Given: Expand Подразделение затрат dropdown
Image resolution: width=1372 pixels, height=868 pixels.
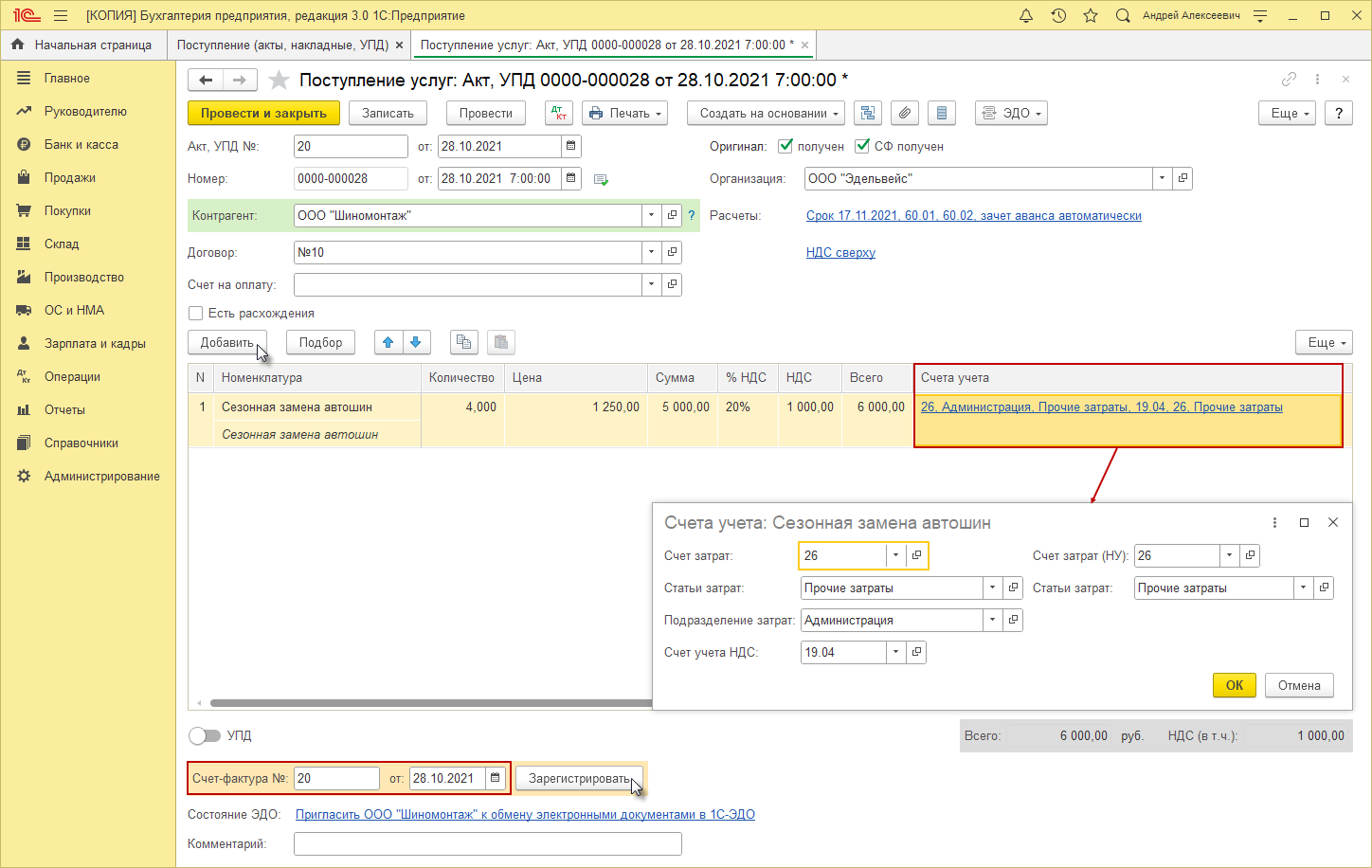Looking at the screenshot, I should 992,620.
